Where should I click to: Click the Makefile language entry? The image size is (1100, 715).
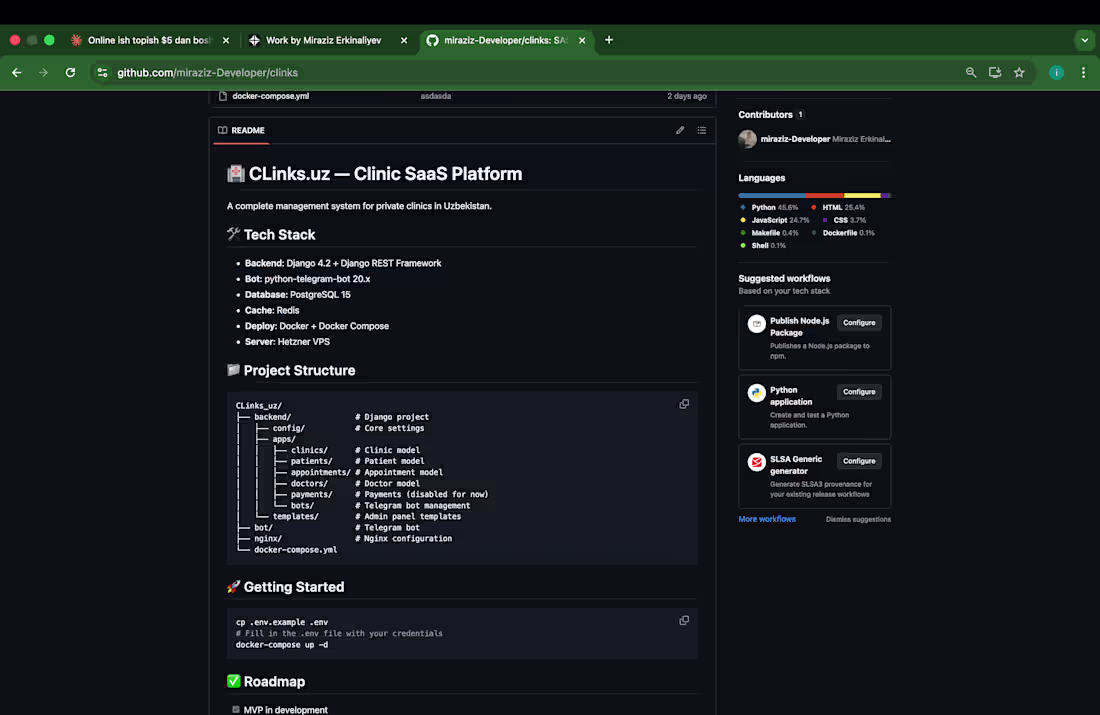(x=769, y=232)
